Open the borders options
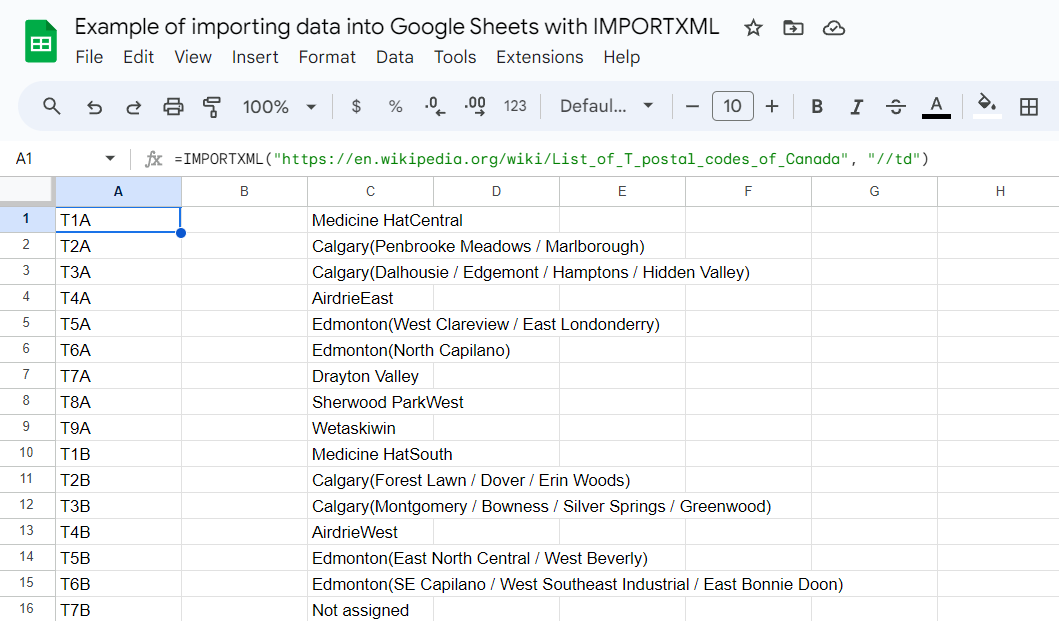 pyautogui.click(x=1029, y=106)
